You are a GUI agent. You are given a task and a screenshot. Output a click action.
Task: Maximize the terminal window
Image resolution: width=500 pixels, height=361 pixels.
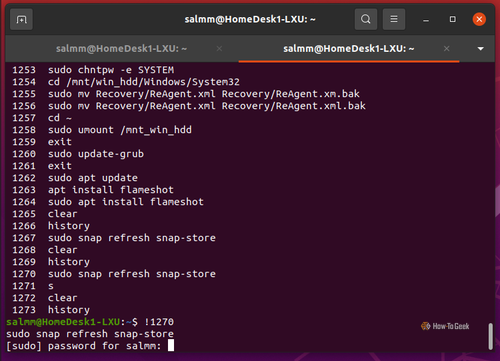click(x=452, y=19)
